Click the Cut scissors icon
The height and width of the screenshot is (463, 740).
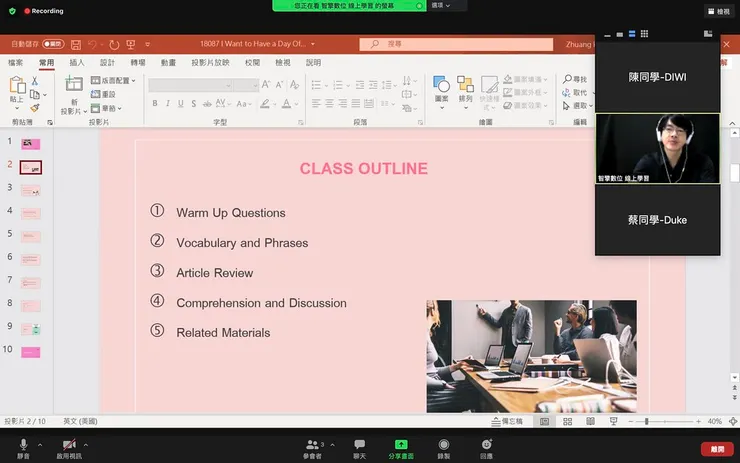34,81
